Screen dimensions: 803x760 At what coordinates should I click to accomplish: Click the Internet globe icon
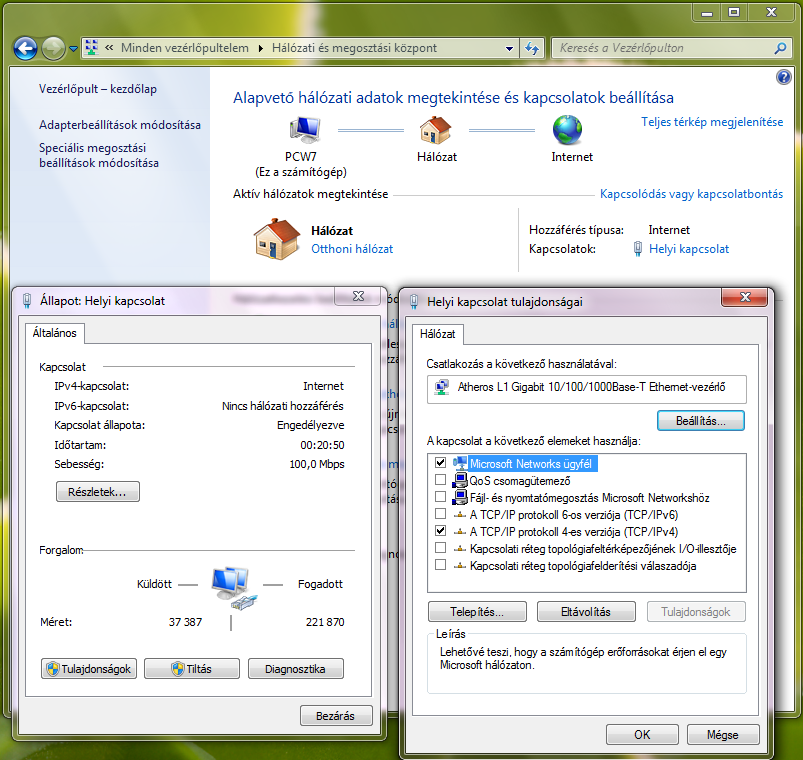click(x=568, y=130)
